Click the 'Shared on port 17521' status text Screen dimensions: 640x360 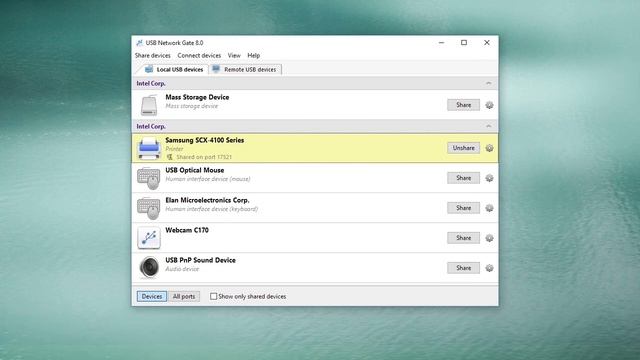click(204, 157)
